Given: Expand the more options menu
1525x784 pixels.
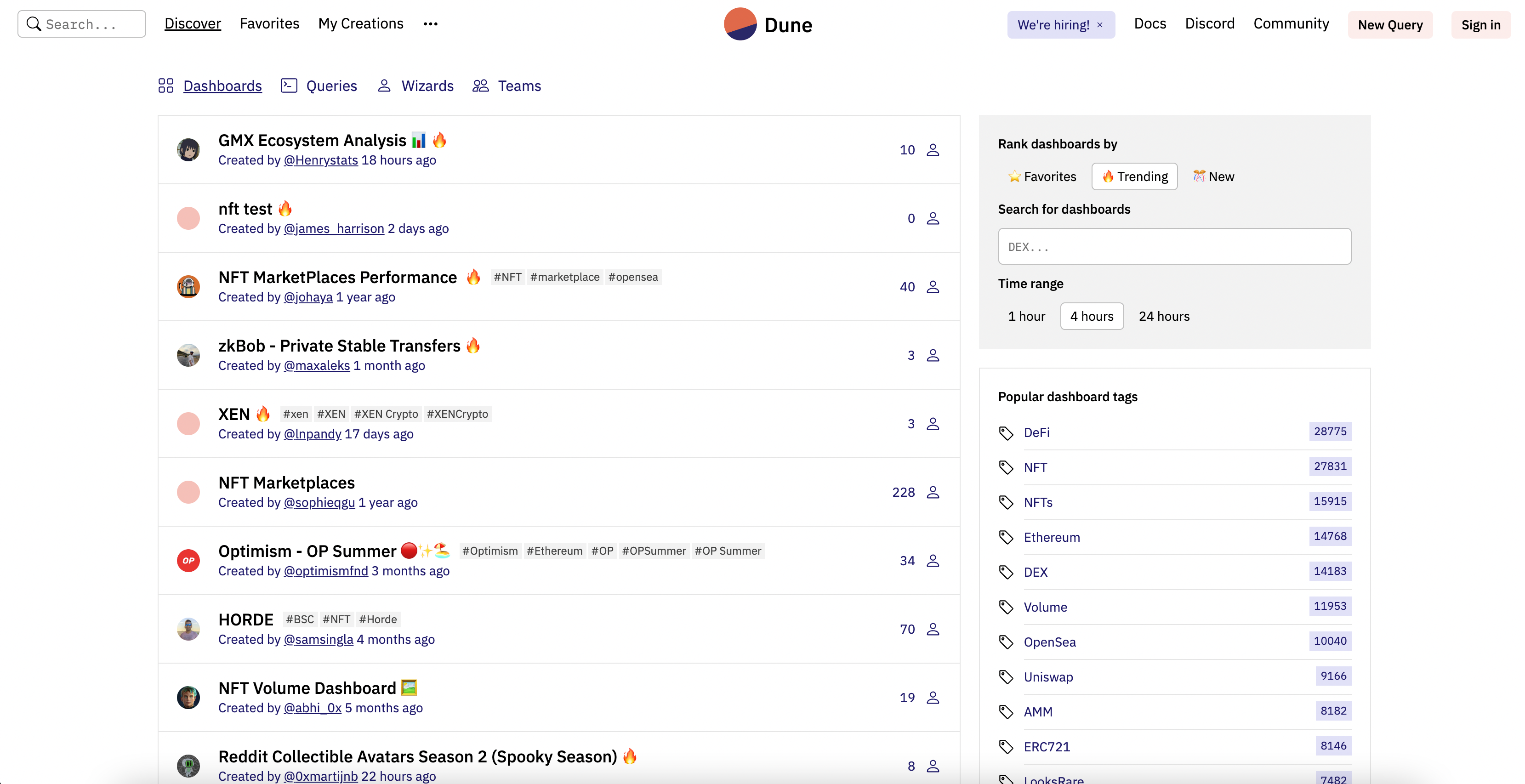Looking at the screenshot, I should 431,24.
